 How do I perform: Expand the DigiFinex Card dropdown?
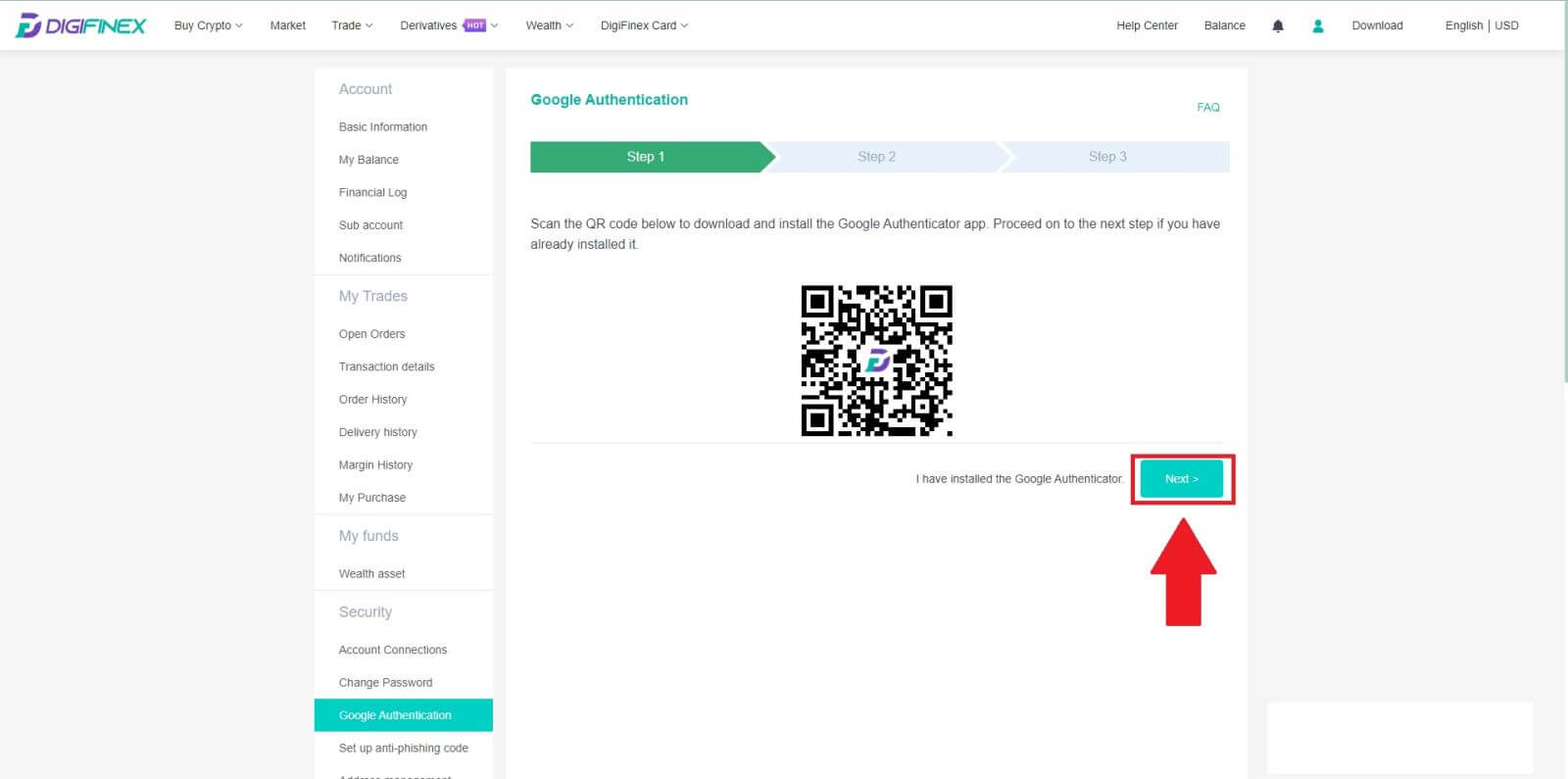[644, 25]
